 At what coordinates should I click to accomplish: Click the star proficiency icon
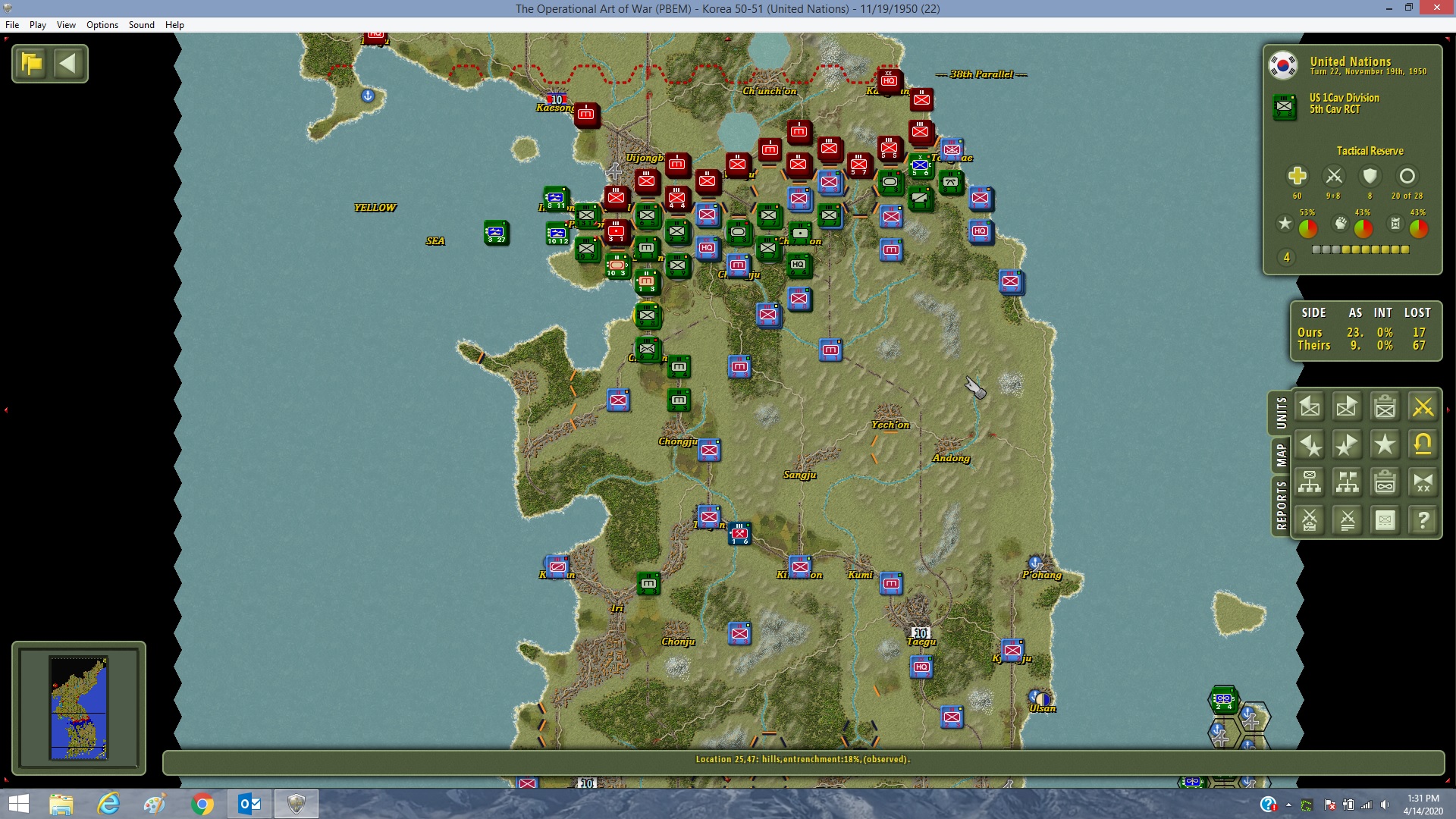coord(1285,223)
